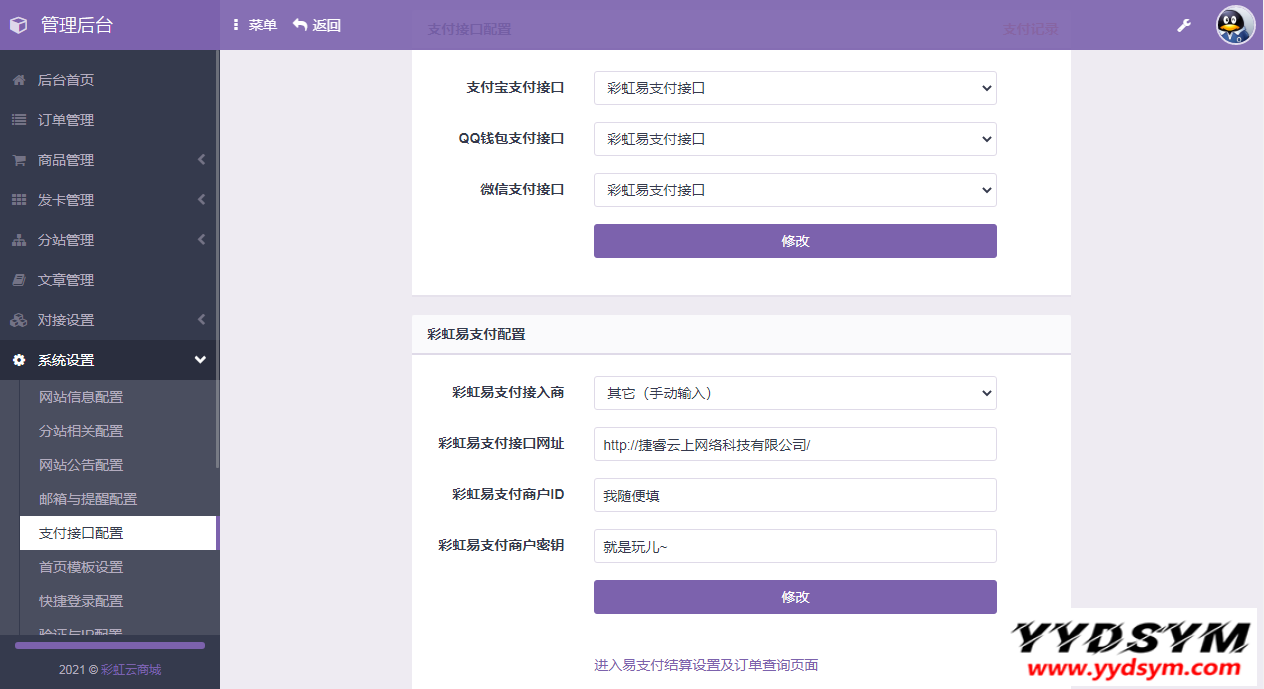Open the 微信支付接口 dropdown
1264x689 pixels.
point(795,190)
